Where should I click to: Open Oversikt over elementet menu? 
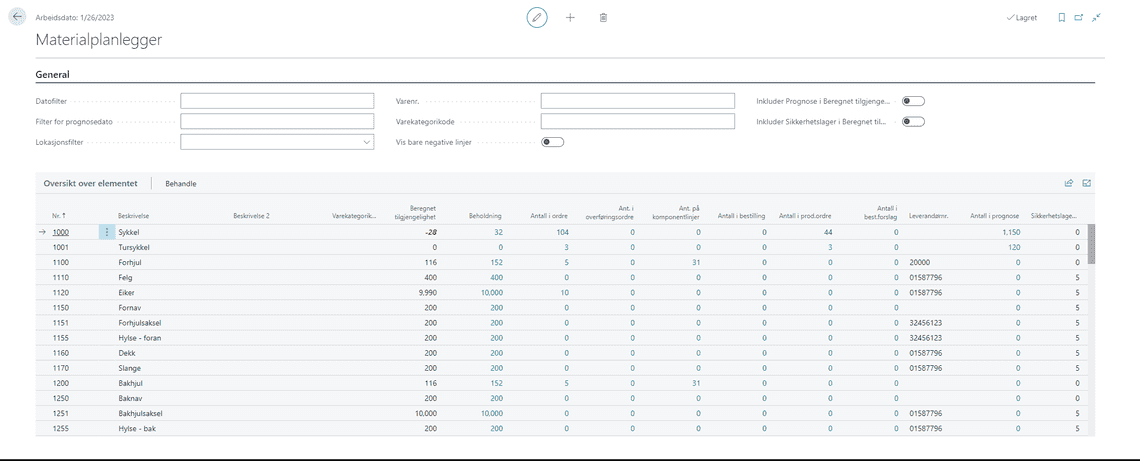click(x=90, y=184)
